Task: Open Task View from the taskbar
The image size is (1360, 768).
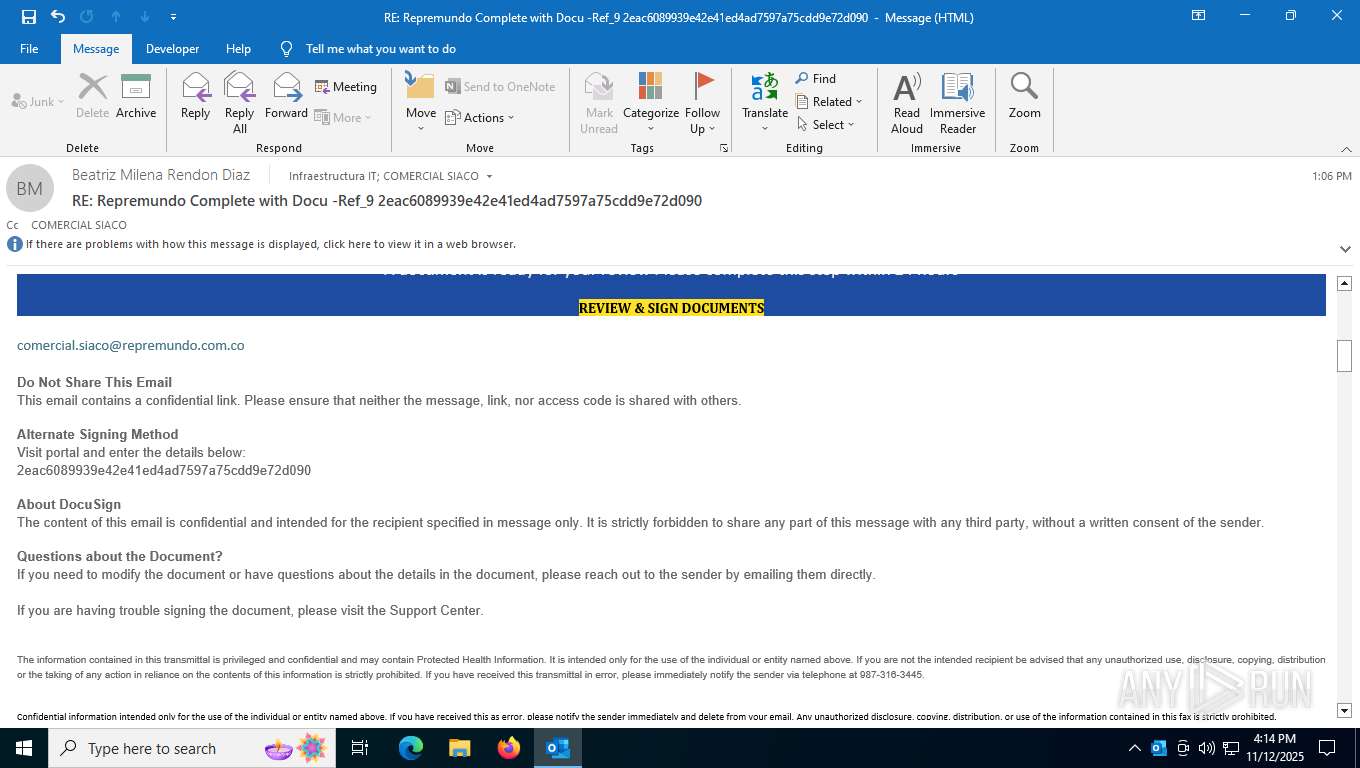Action: [x=360, y=748]
